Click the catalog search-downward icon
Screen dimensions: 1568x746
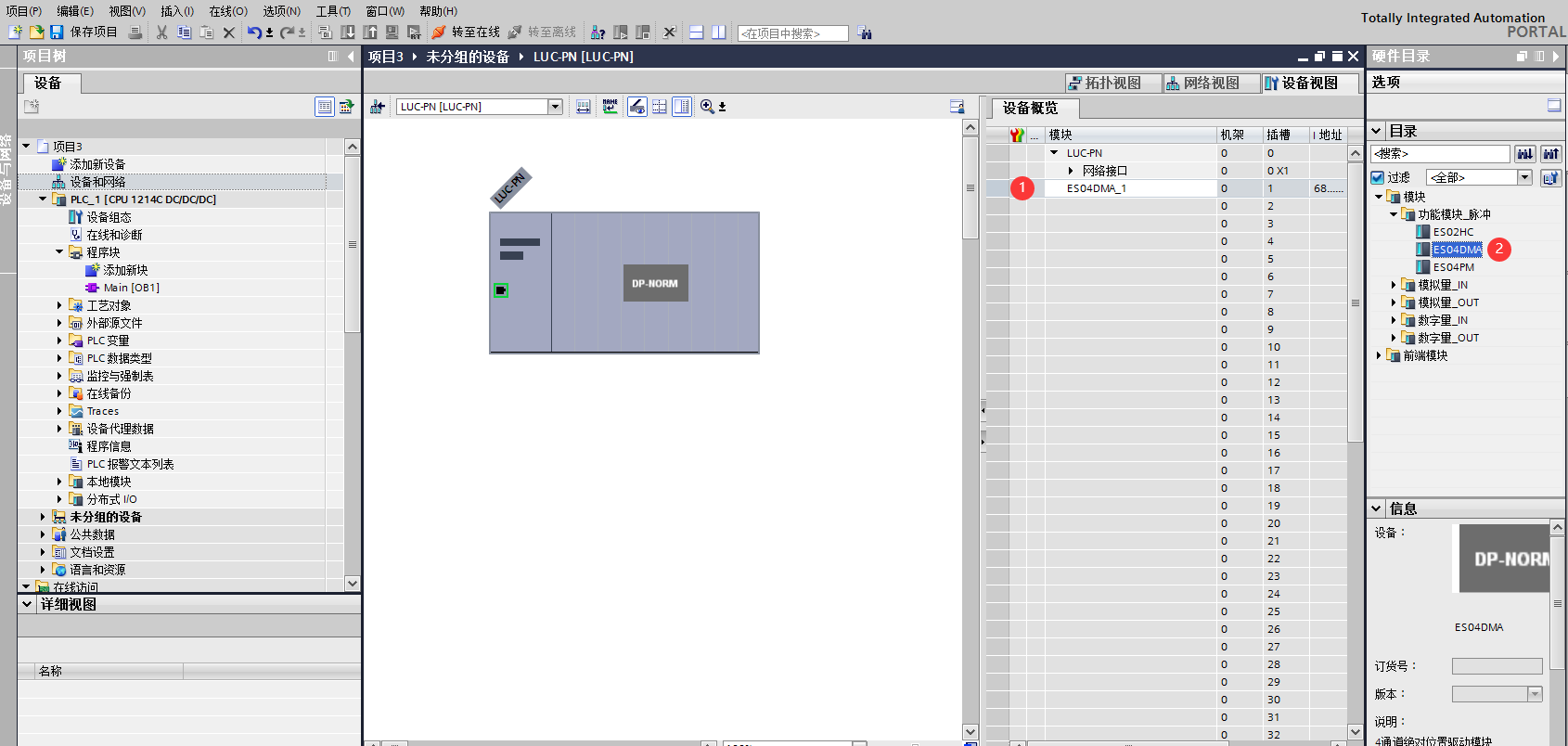(1524, 154)
